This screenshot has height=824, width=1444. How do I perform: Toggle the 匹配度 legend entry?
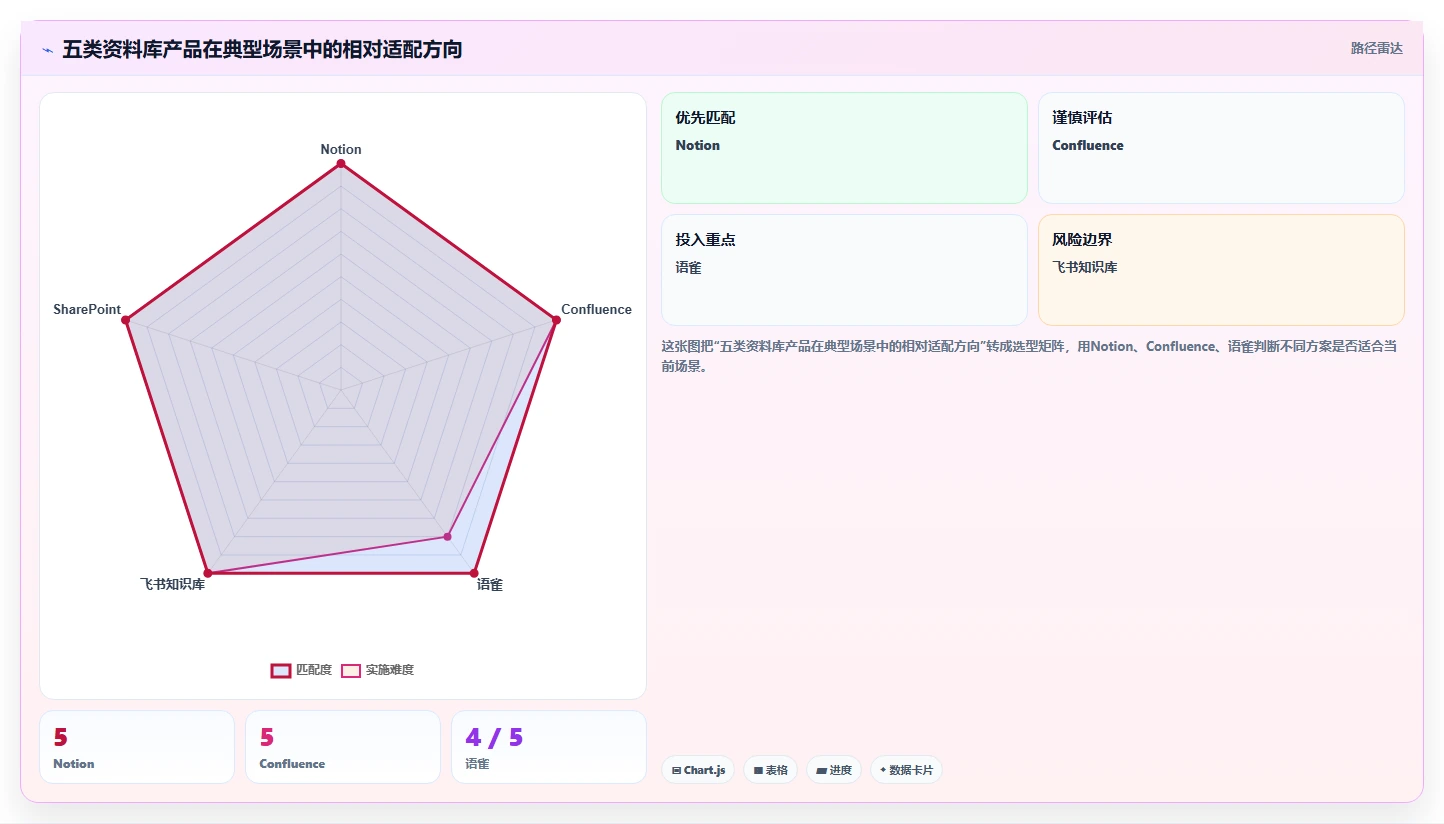click(301, 670)
